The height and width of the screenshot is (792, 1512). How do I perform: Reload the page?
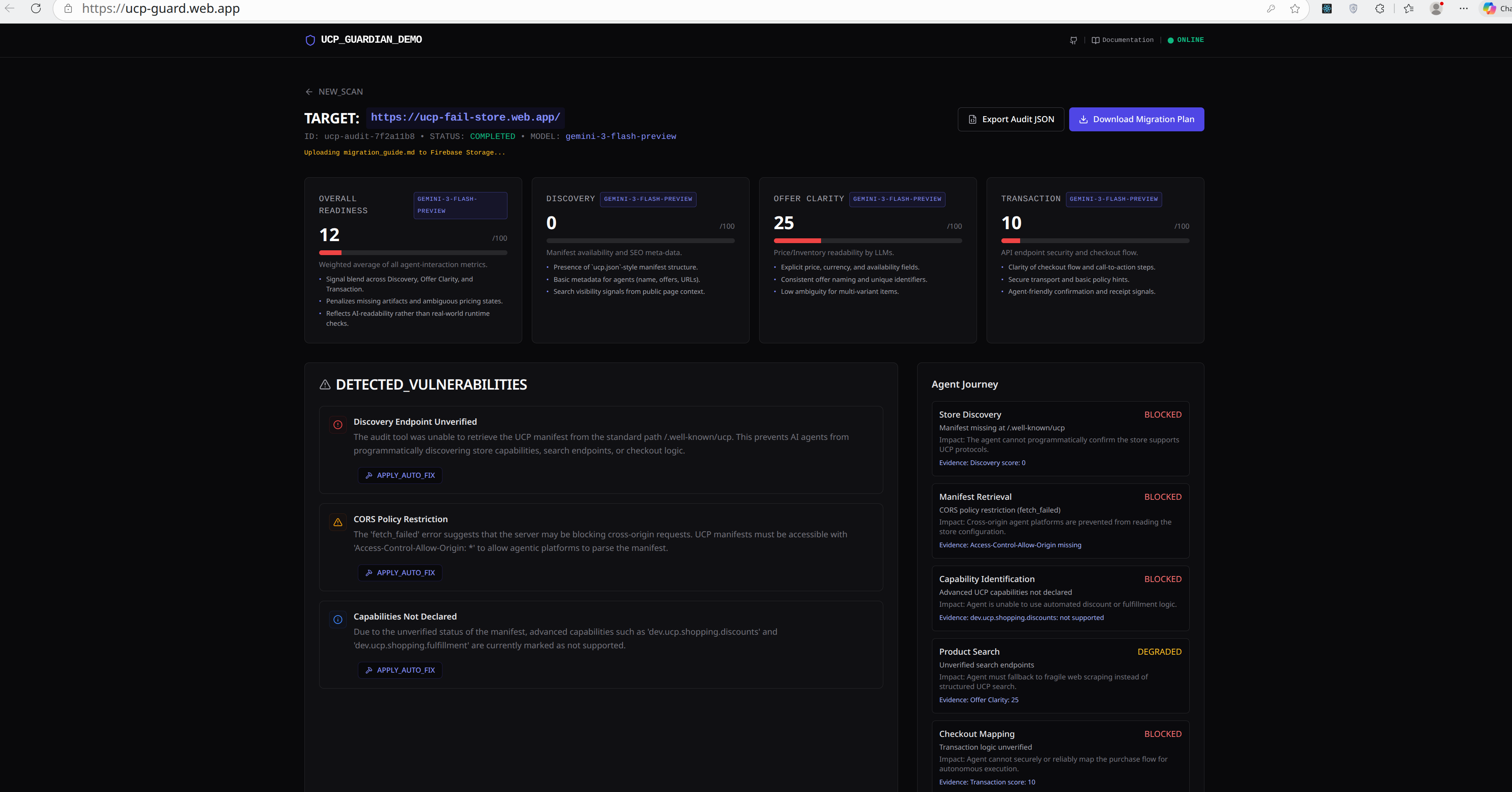[36, 9]
